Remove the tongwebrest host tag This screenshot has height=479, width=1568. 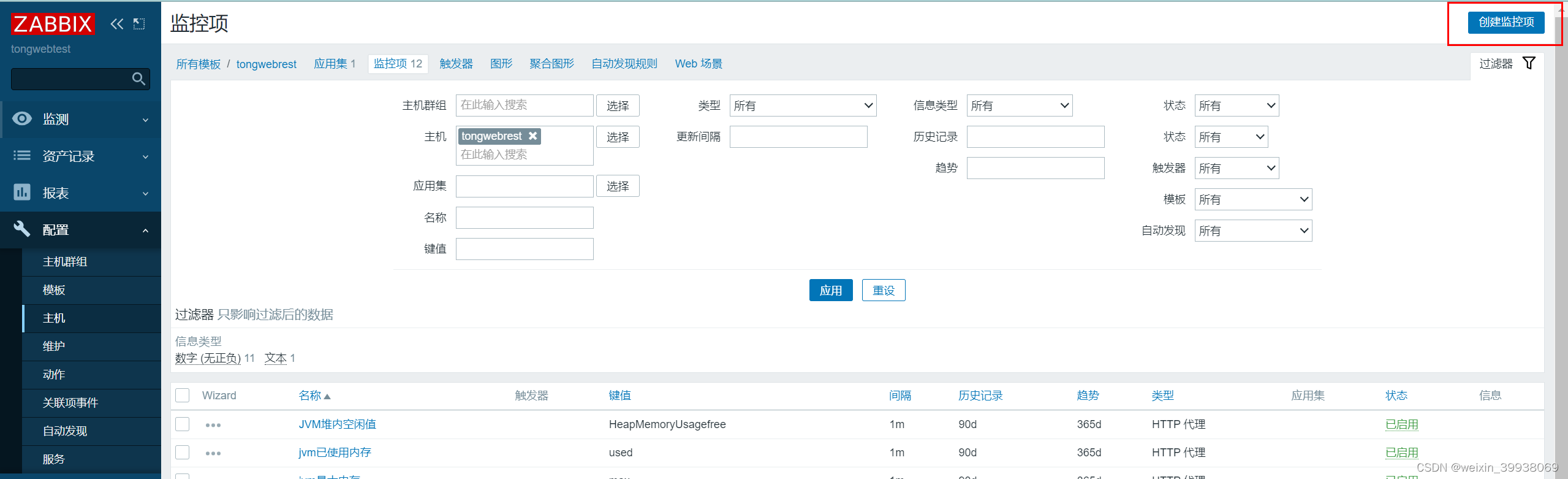click(533, 136)
